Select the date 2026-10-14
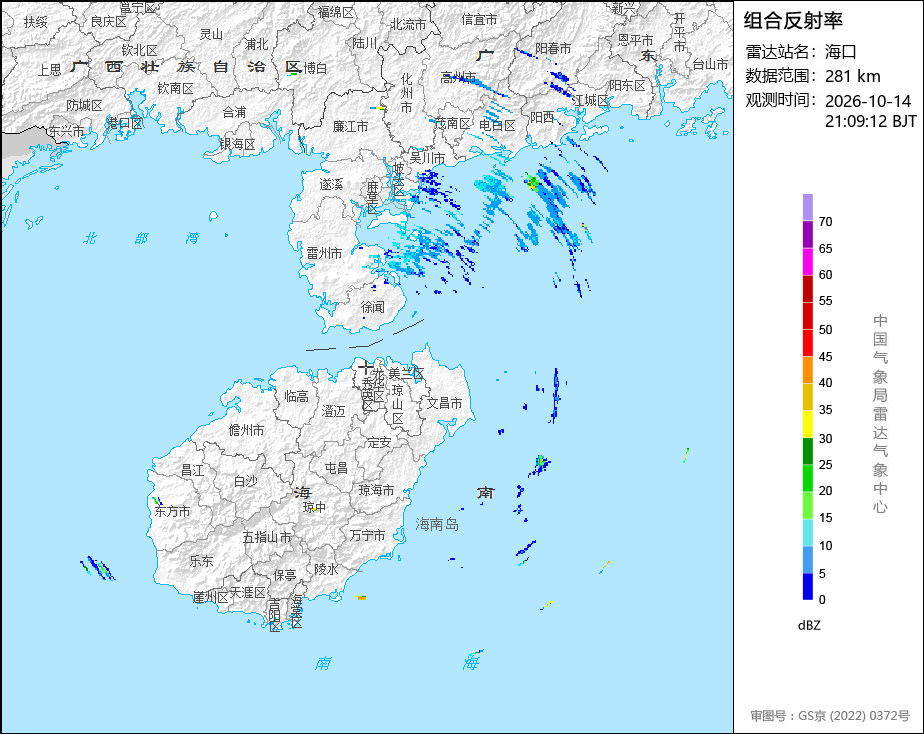The width and height of the screenshot is (924, 734). (x=868, y=101)
